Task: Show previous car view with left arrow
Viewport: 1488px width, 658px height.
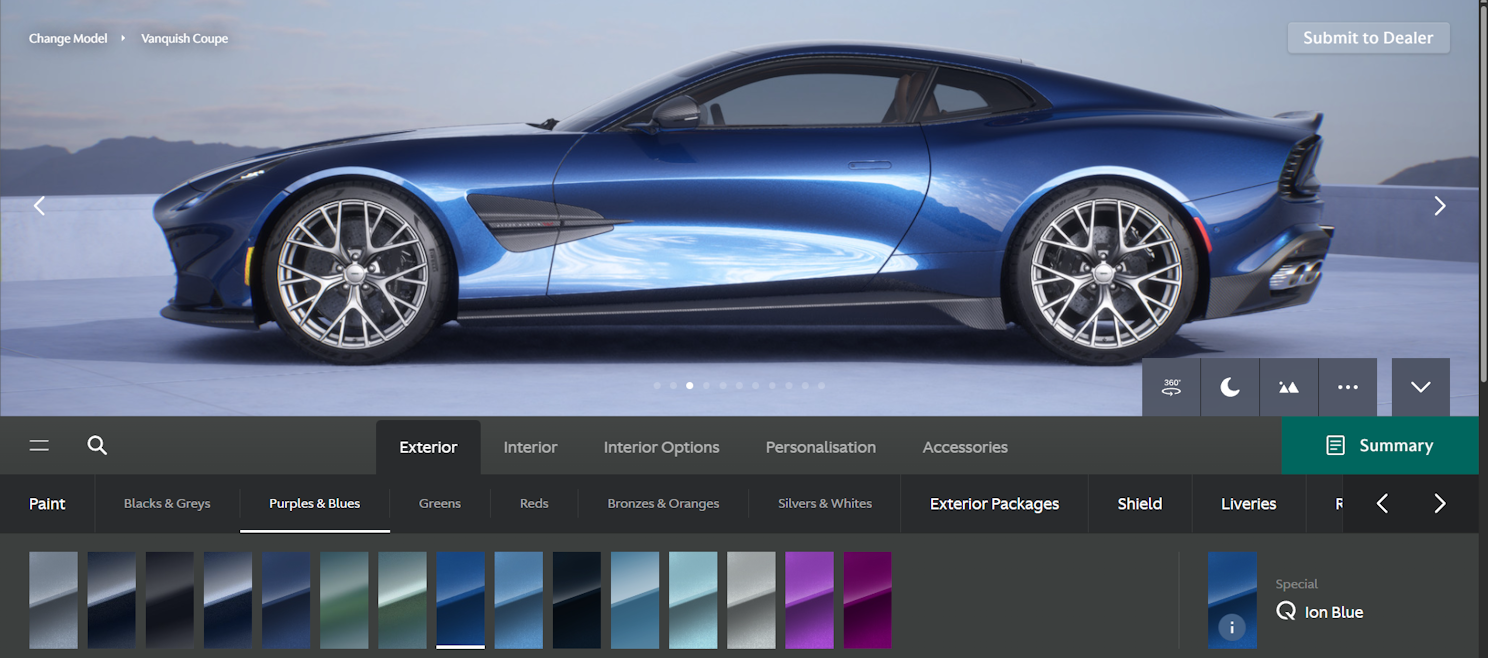Action: pyautogui.click(x=40, y=206)
